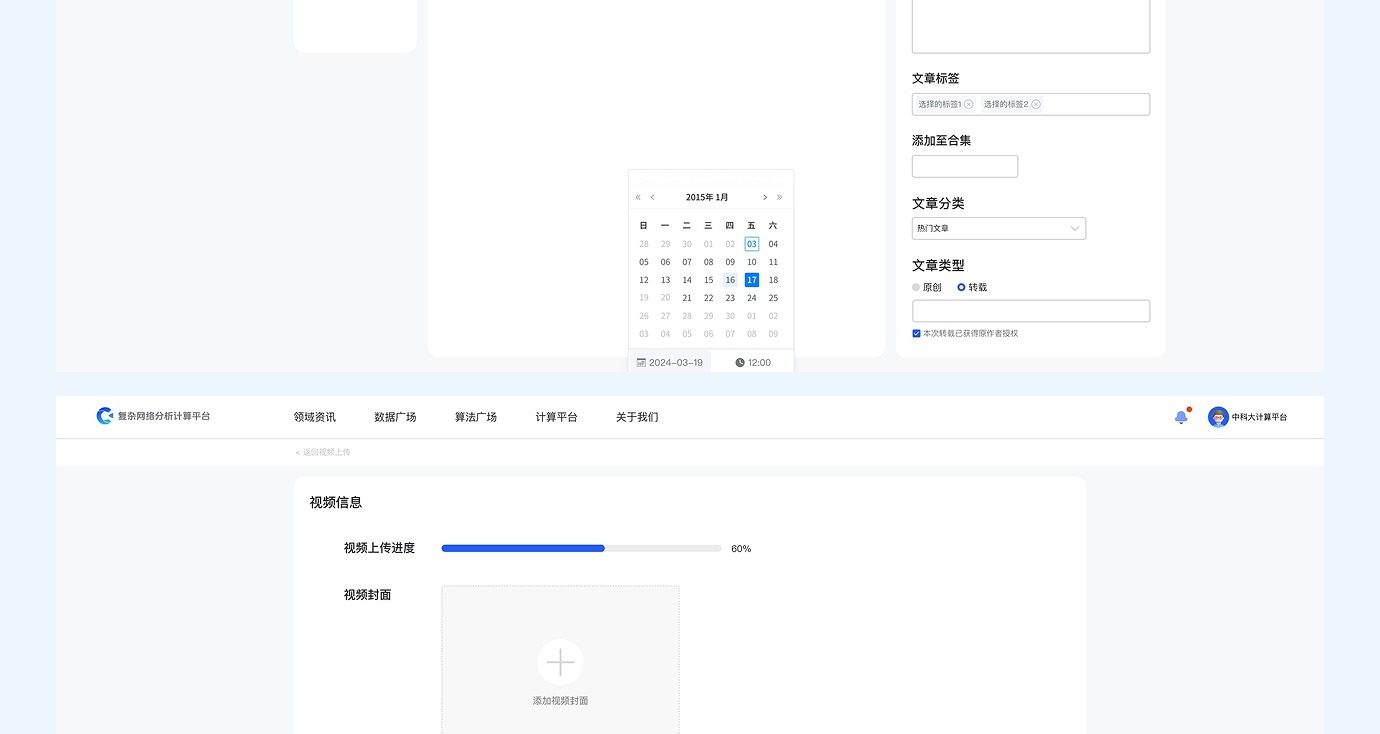The height and width of the screenshot is (734, 1380).
Task: Open the 领域资讯 nav item
Action: [x=315, y=417]
